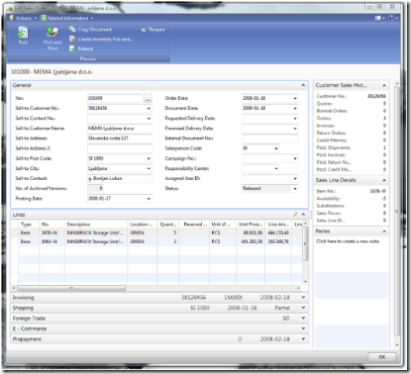Click the Sell-to Customer Name field

pyautogui.click(x=119, y=128)
